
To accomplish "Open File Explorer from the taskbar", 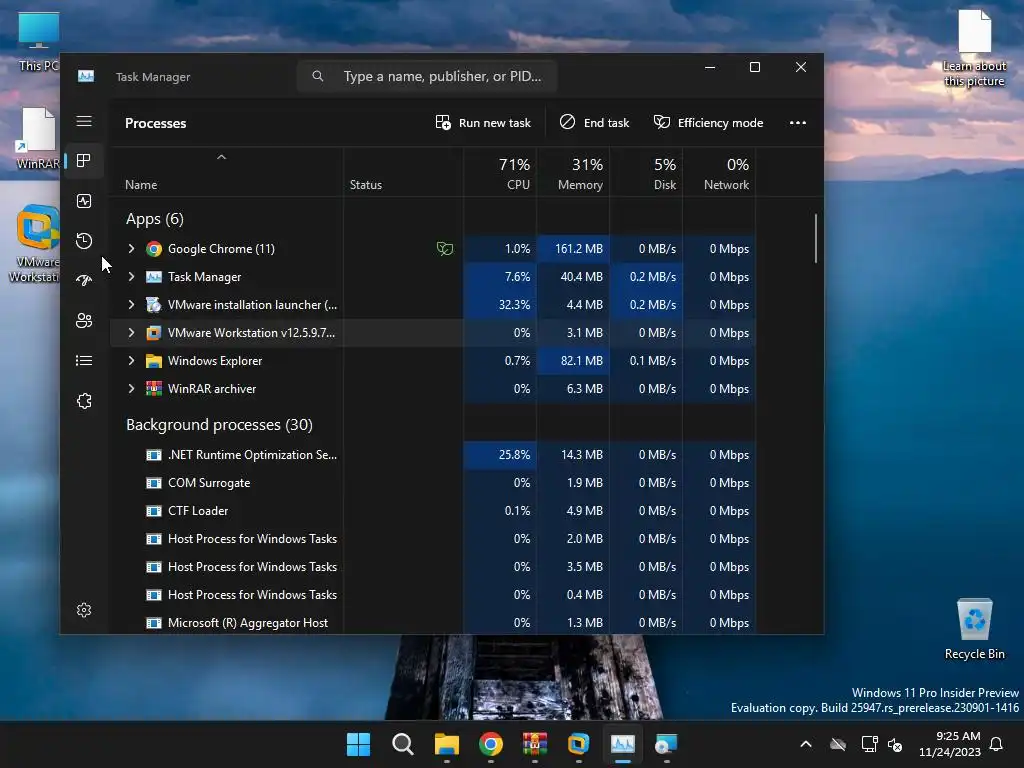I will [447, 744].
